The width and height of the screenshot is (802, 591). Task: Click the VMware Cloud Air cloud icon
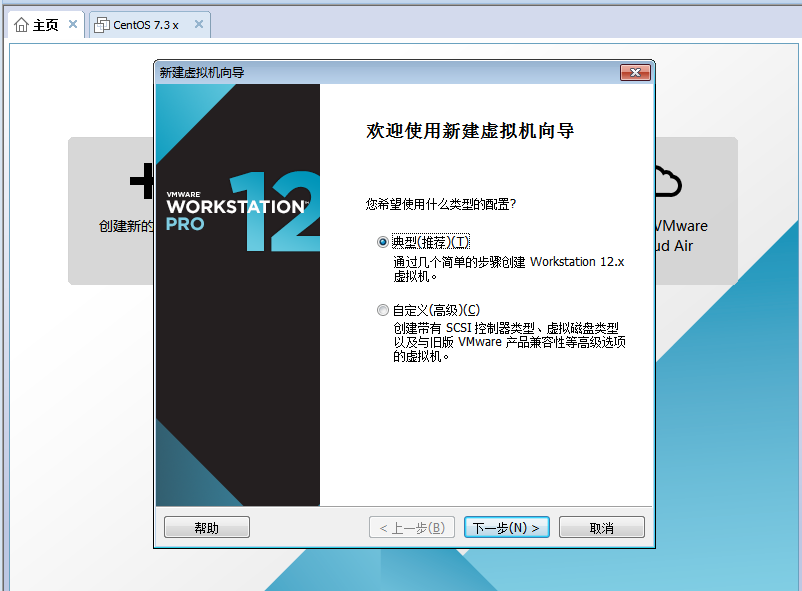[668, 182]
